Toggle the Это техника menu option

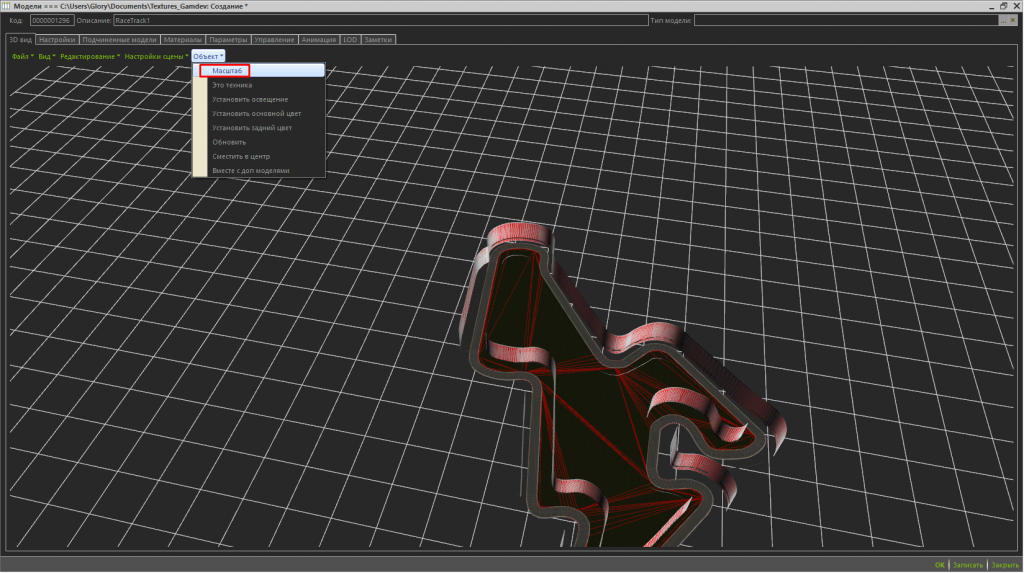point(232,85)
